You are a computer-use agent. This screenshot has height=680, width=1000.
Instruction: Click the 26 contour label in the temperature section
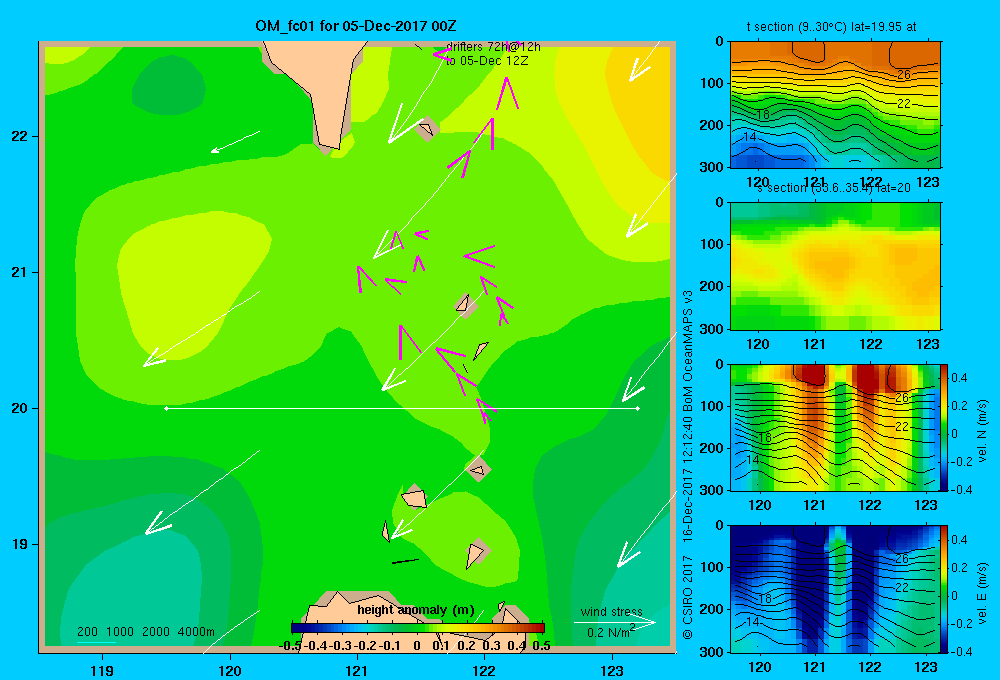point(903,75)
